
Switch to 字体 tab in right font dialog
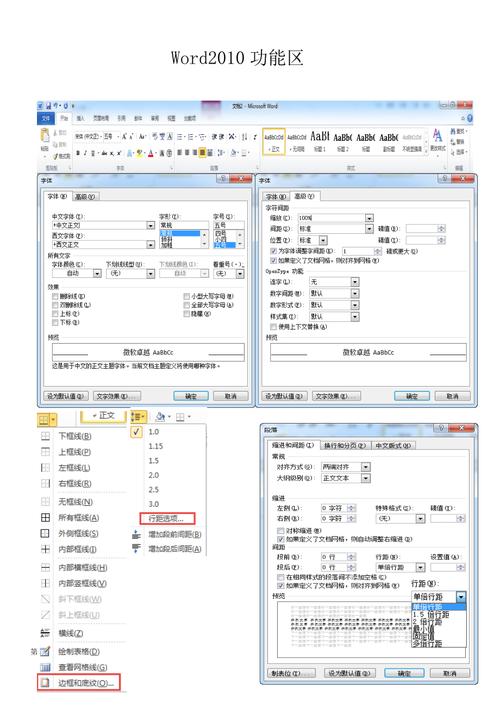tap(276, 197)
